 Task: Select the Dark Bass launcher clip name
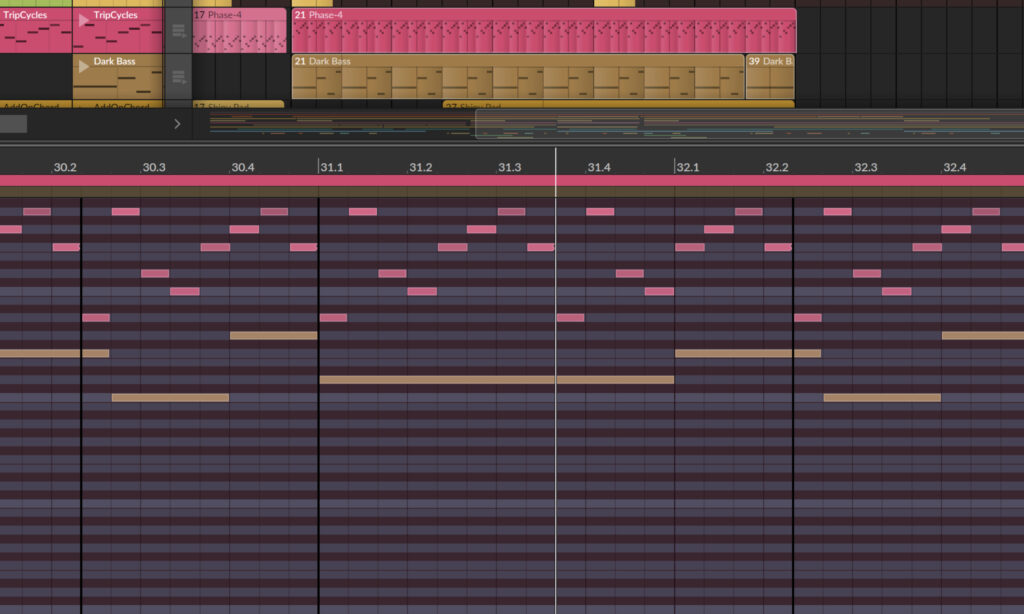pos(114,61)
